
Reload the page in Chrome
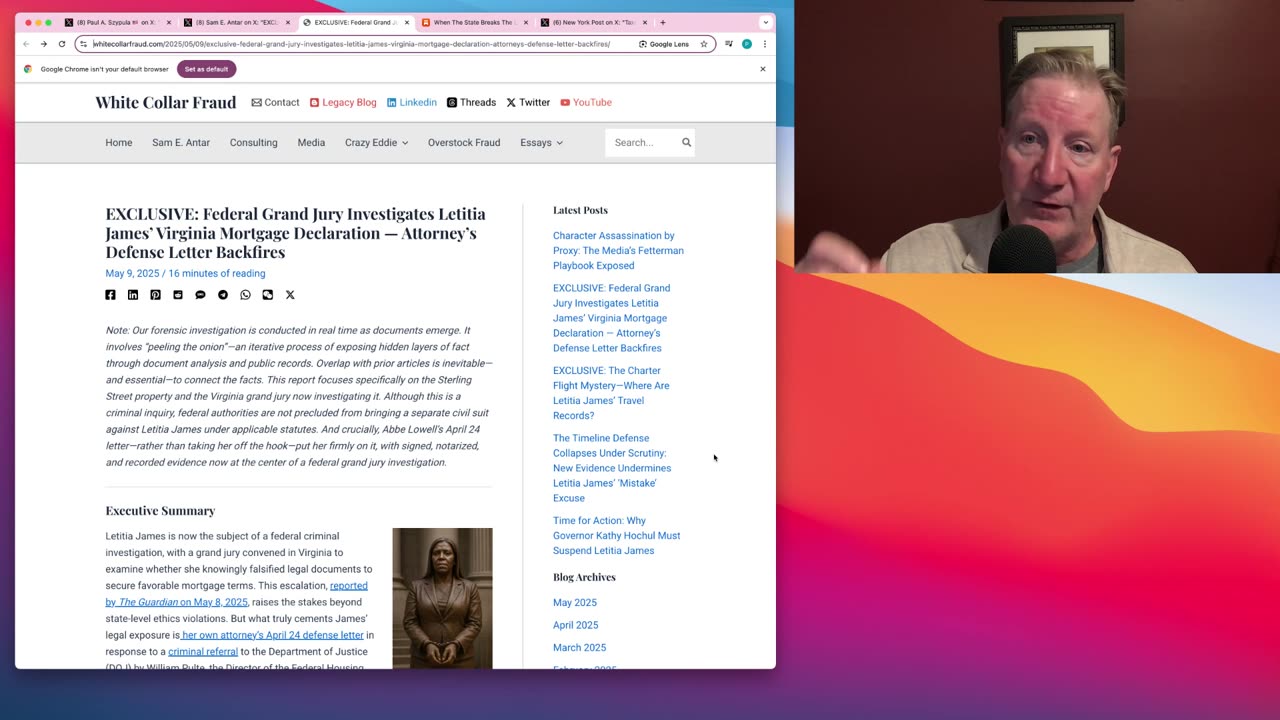click(61, 44)
